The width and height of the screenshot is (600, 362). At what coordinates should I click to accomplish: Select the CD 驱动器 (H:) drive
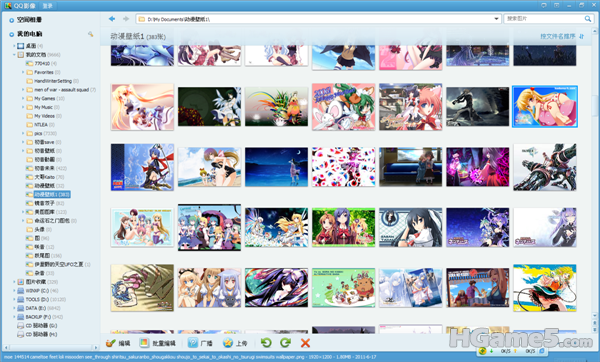[x=37, y=335]
